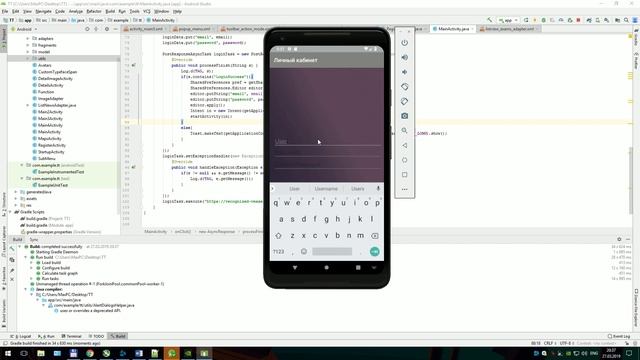Screen dimensions: 640x360
Task: Tap the green enter key on the phone keyboard
Action: (374, 251)
